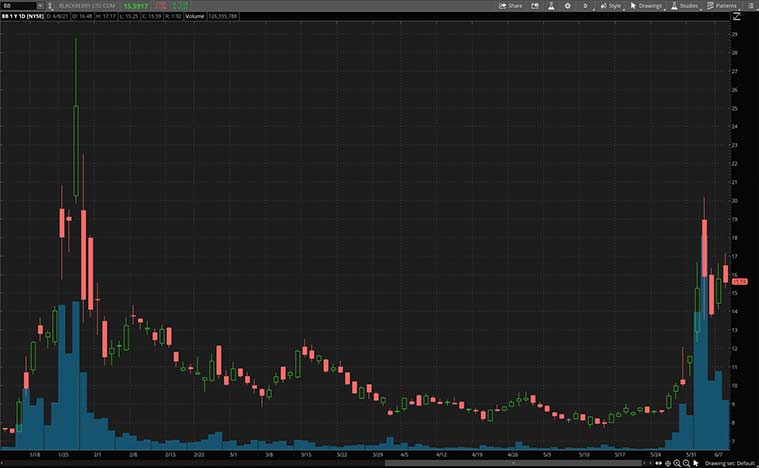
Task: Open the flask analysis icon in toolbar
Action: coord(549,6)
